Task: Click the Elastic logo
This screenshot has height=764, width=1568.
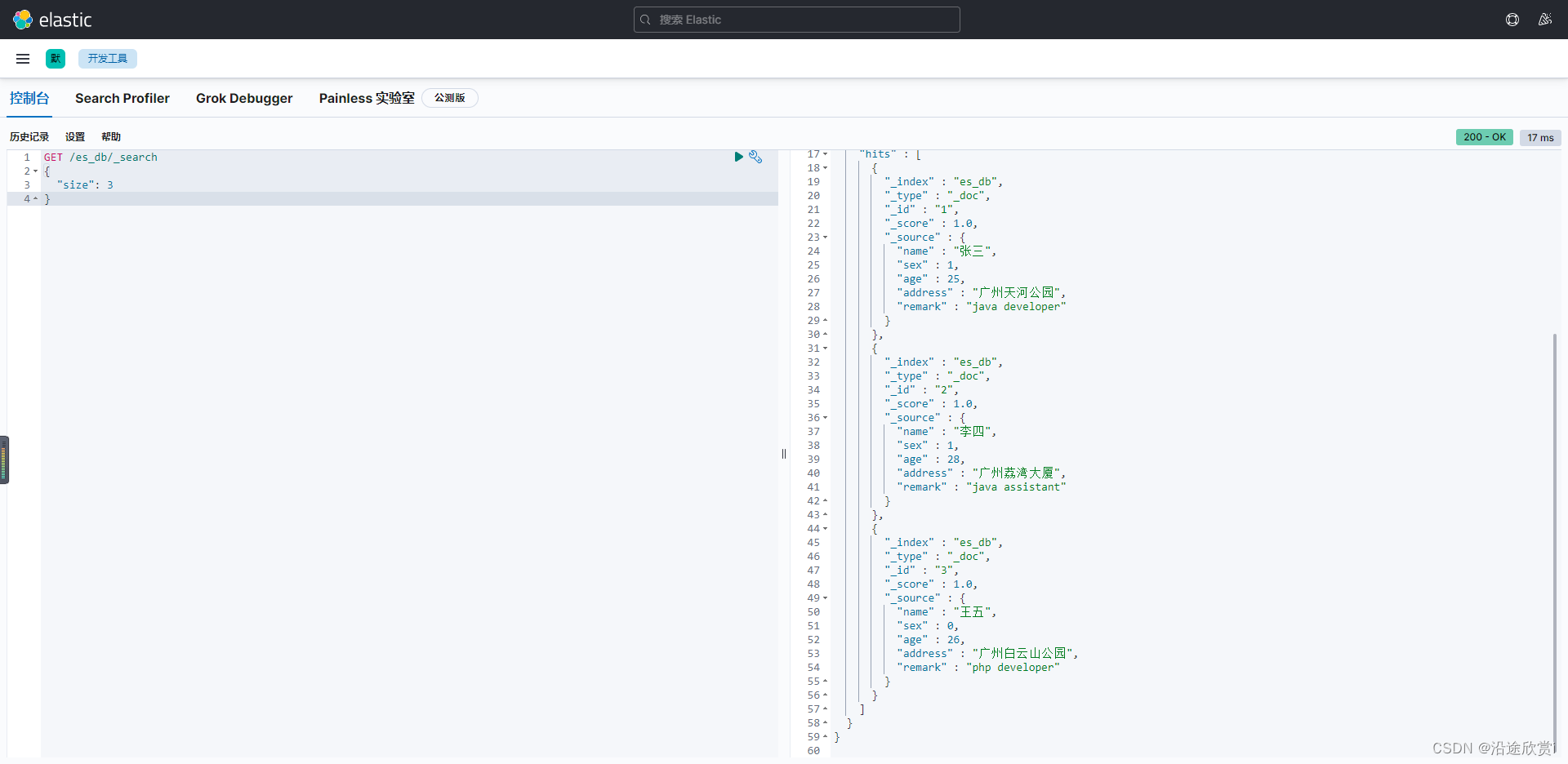Action: (x=52, y=20)
